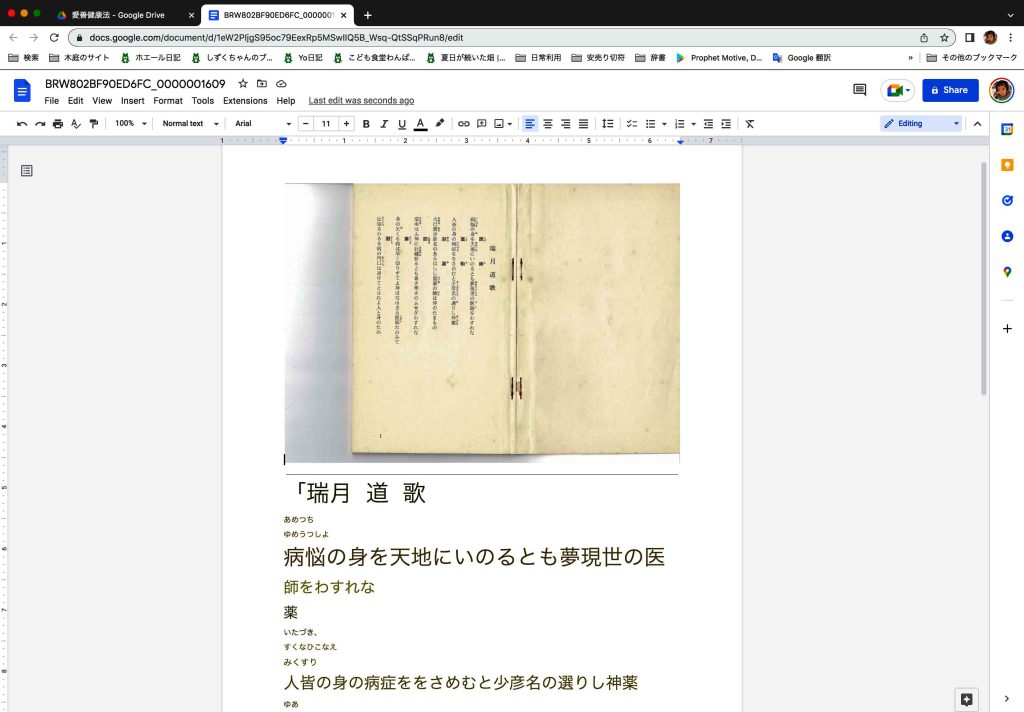The height and width of the screenshot is (712, 1024).
Task: Open the Format menu
Action: [168, 101]
